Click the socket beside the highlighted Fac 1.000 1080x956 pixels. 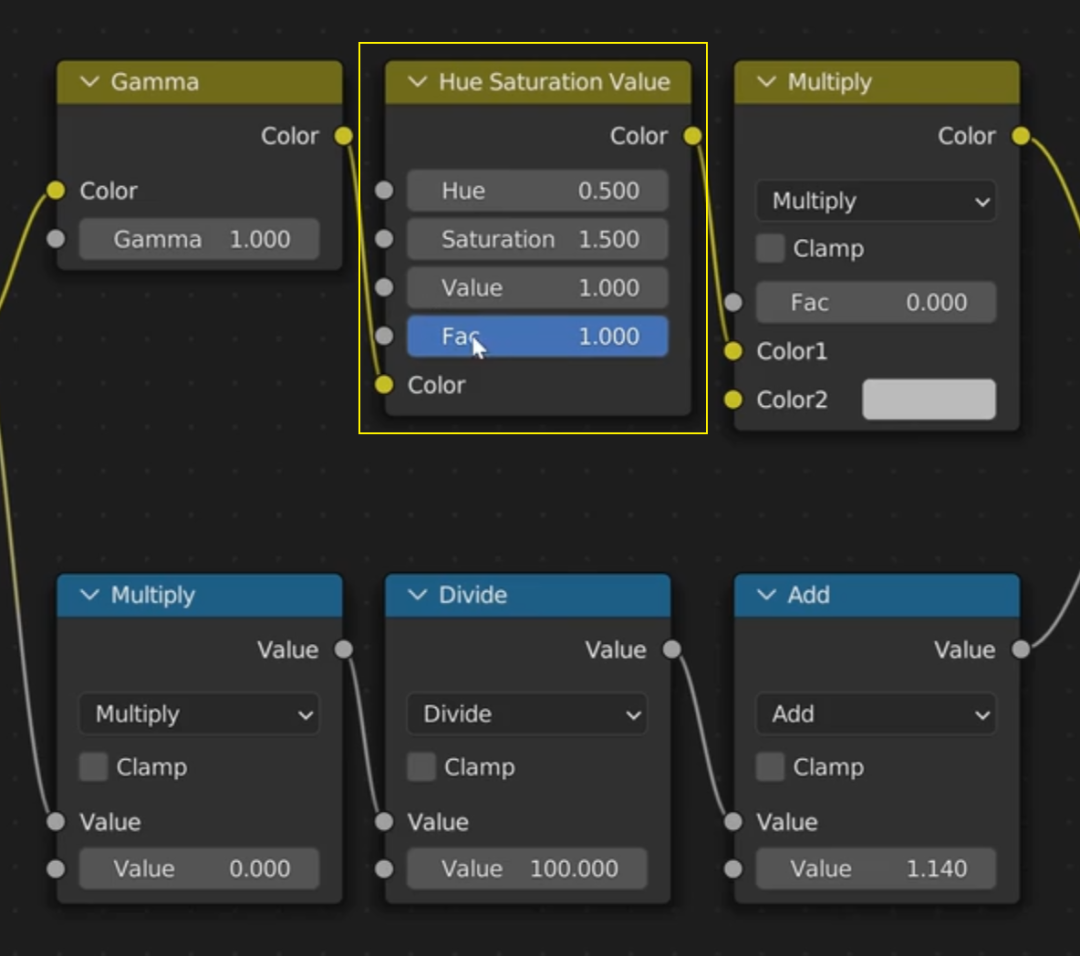click(x=384, y=336)
